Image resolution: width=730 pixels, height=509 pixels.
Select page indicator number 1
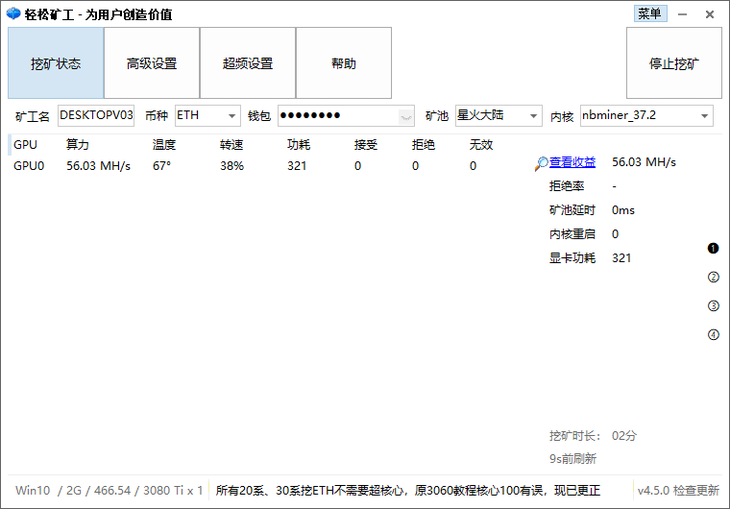pyautogui.click(x=713, y=248)
